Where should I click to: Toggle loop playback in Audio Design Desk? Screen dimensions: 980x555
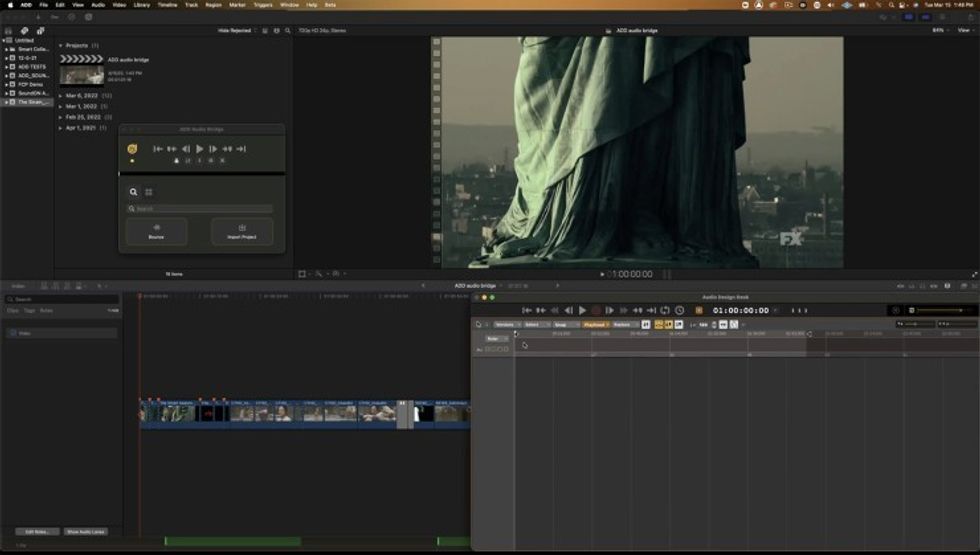[665, 310]
